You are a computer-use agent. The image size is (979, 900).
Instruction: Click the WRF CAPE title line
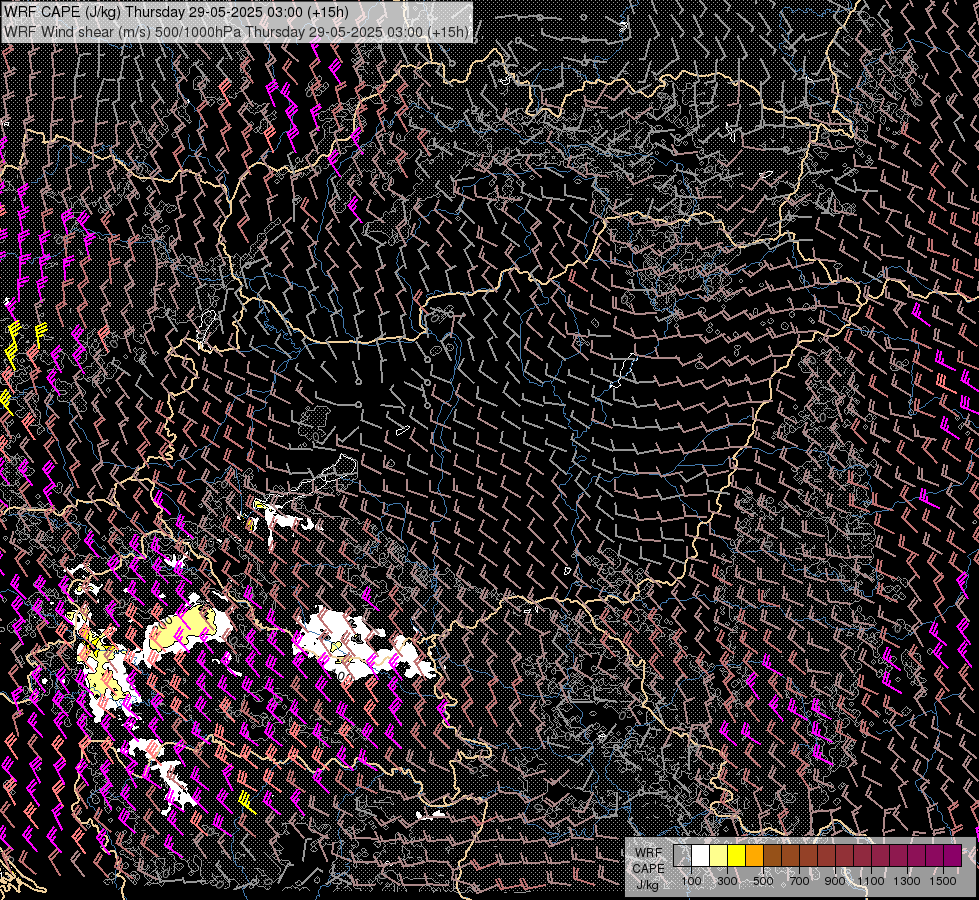click(x=177, y=12)
